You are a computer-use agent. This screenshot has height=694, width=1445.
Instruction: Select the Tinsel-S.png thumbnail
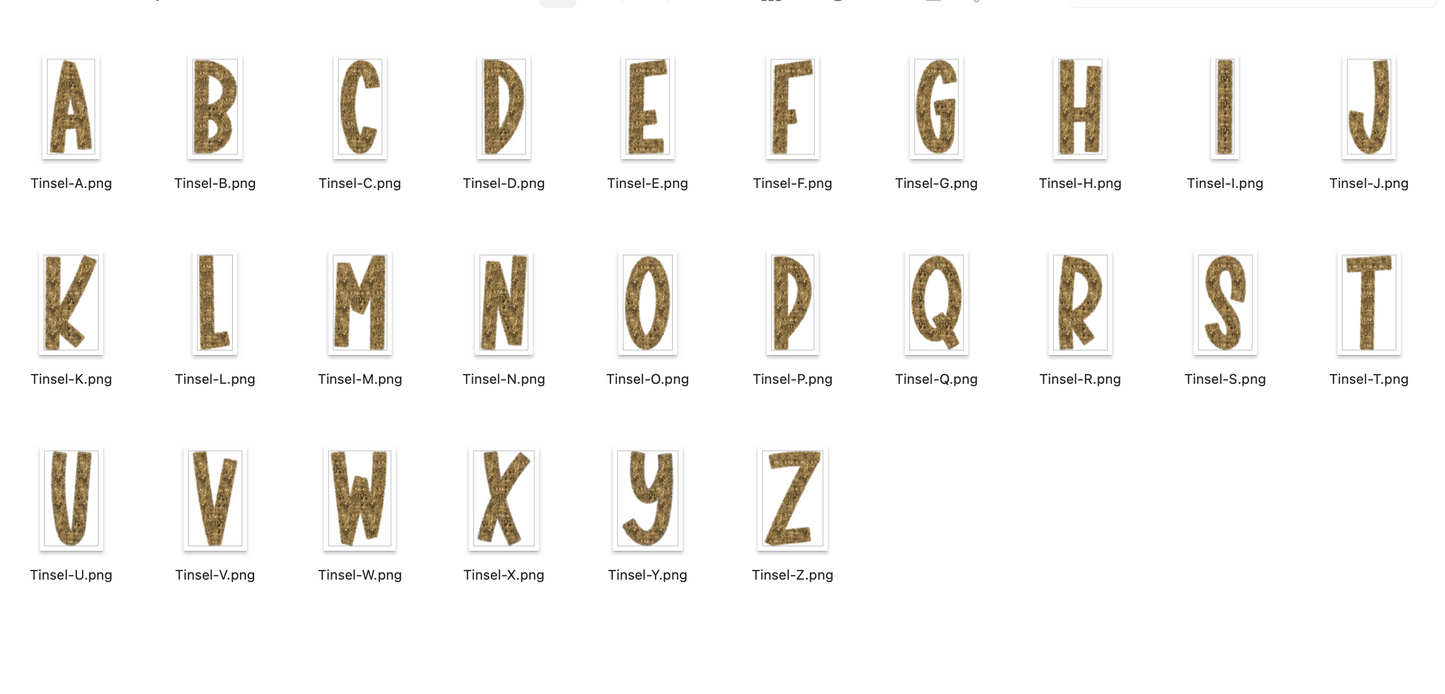click(x=1224, y=303)
